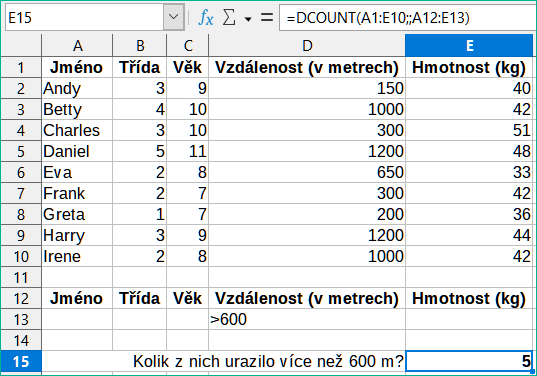Click Harry's weight value 44
537x376 pixels.
[x=469, y=236]
